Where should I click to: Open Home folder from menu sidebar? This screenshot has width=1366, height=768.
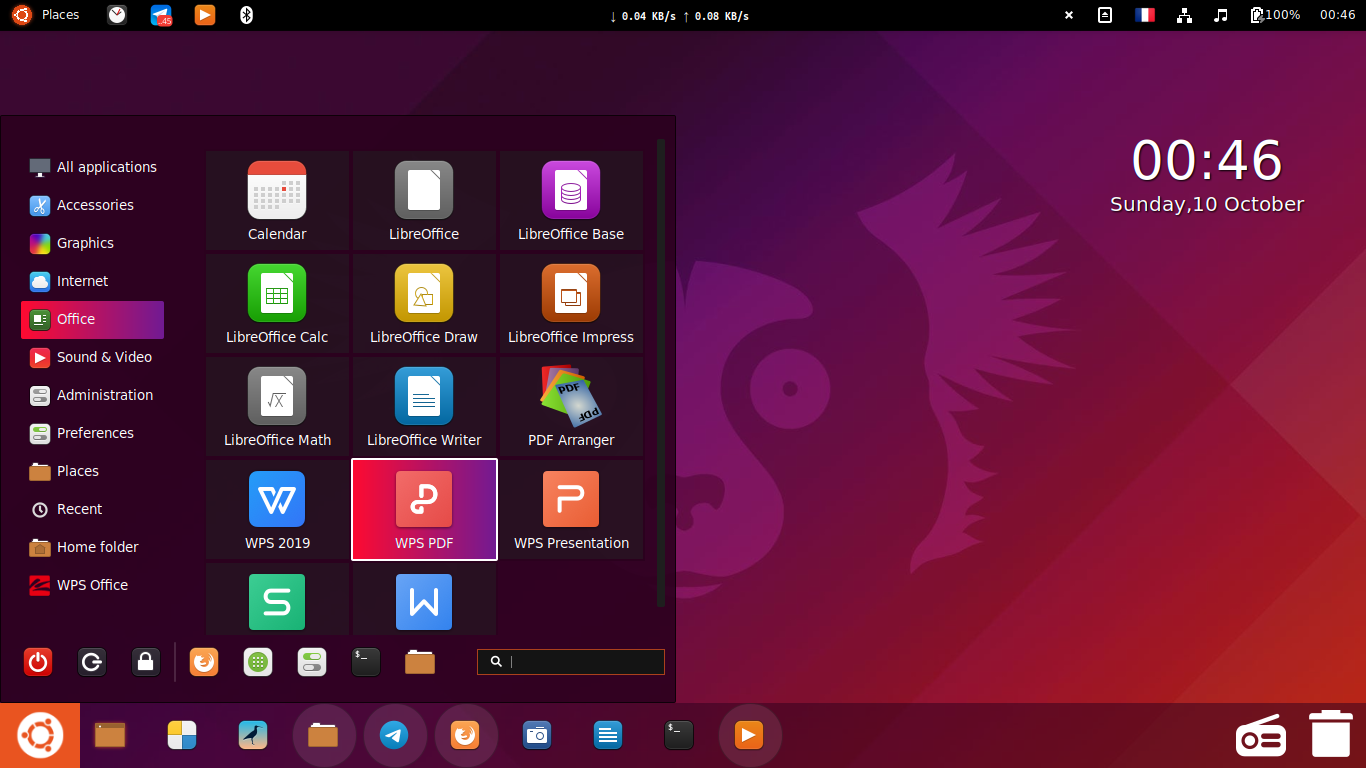click(x=92, y=547)
